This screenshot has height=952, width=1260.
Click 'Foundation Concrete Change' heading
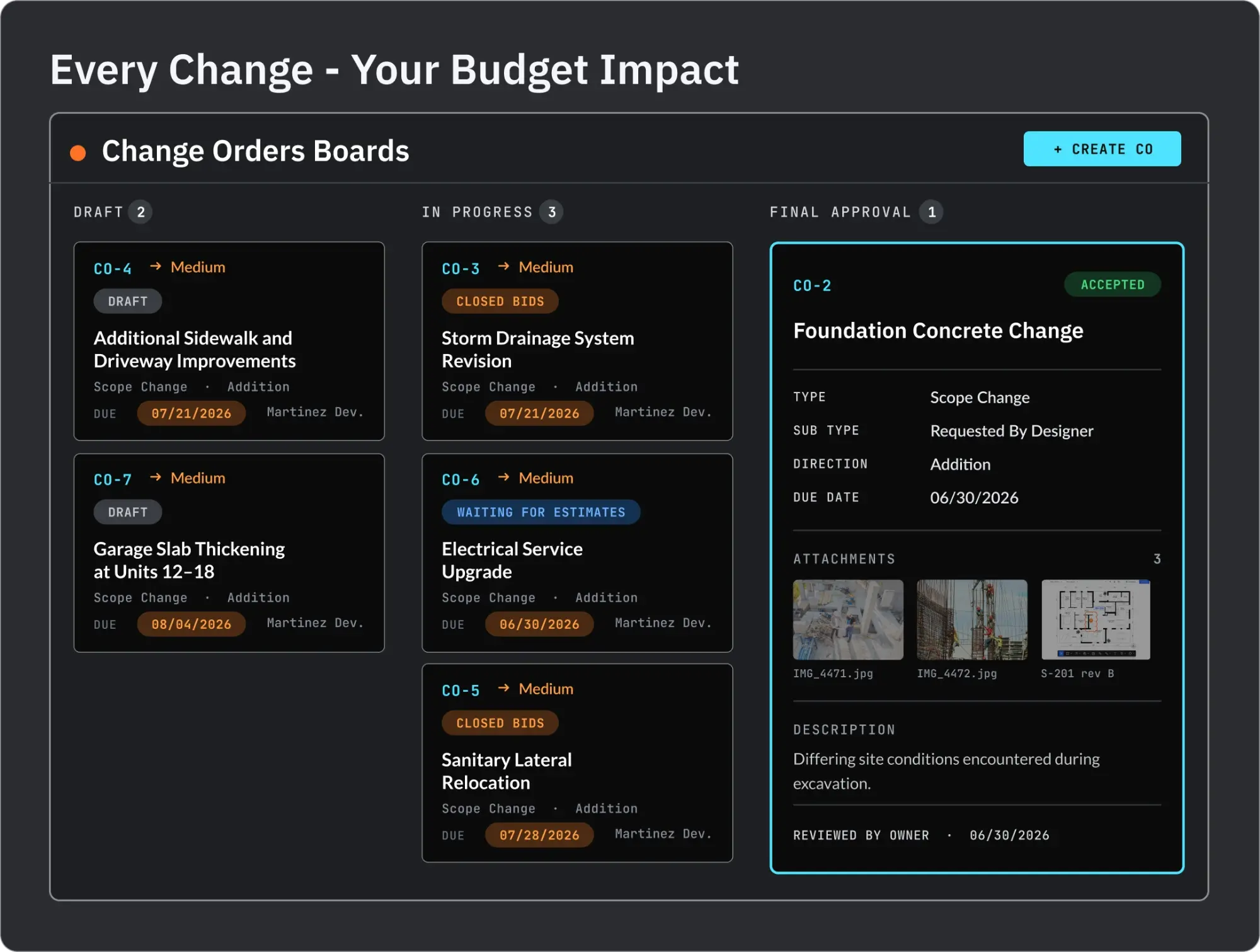938,331
